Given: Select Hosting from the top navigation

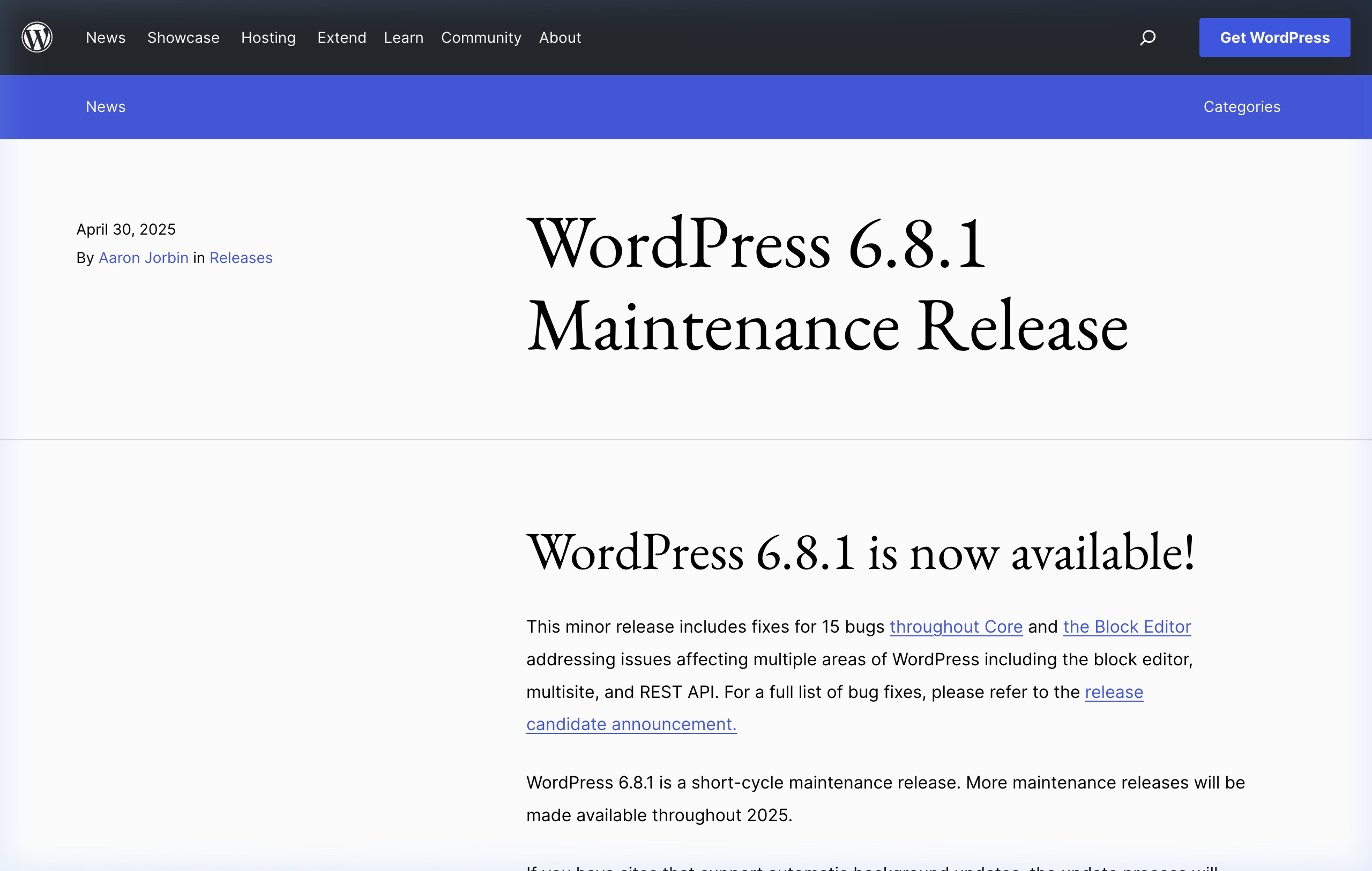Looking at the screenshot, I should (268, 37).
